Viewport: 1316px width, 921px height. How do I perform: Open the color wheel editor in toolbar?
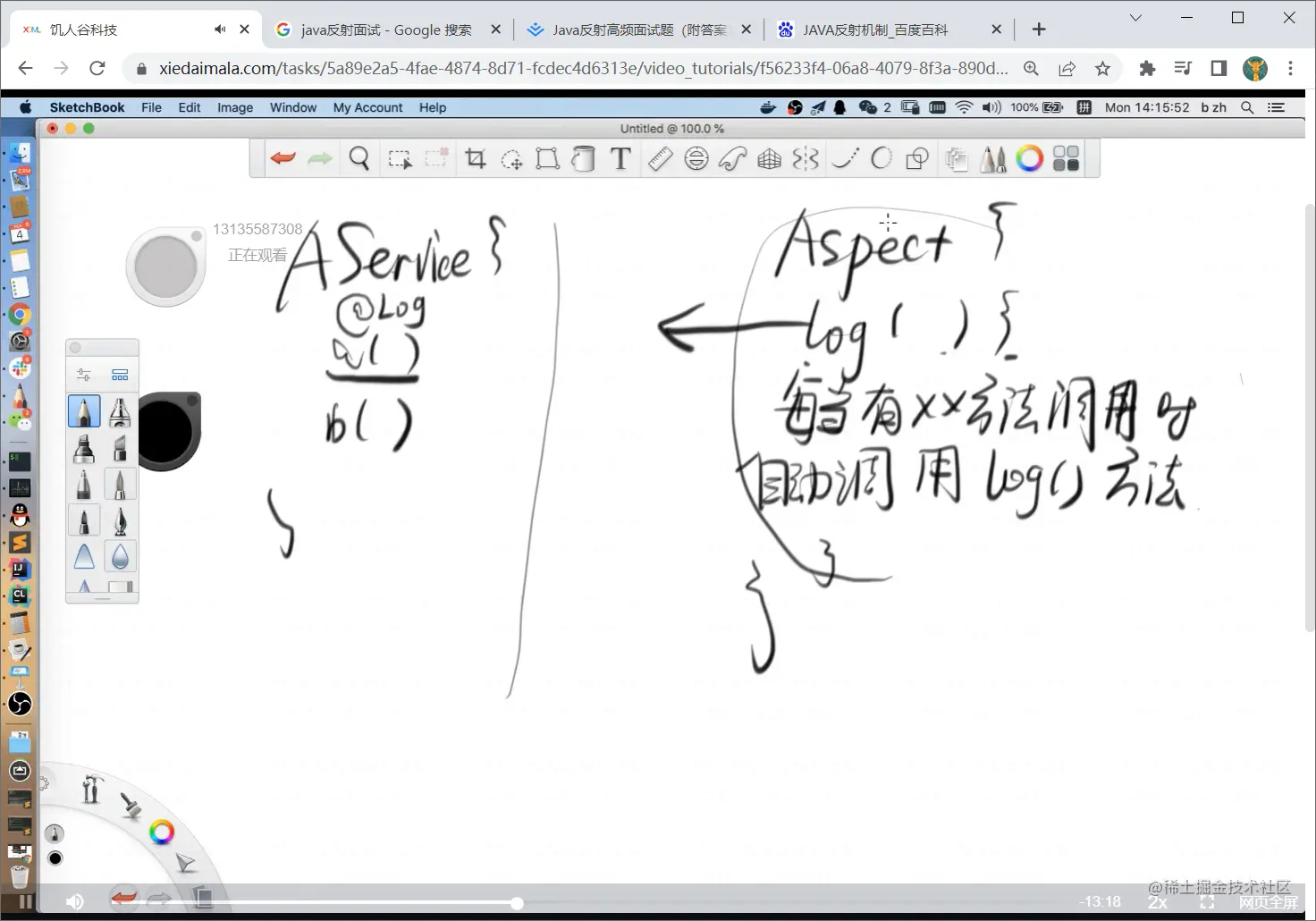tap(1029, 159)
